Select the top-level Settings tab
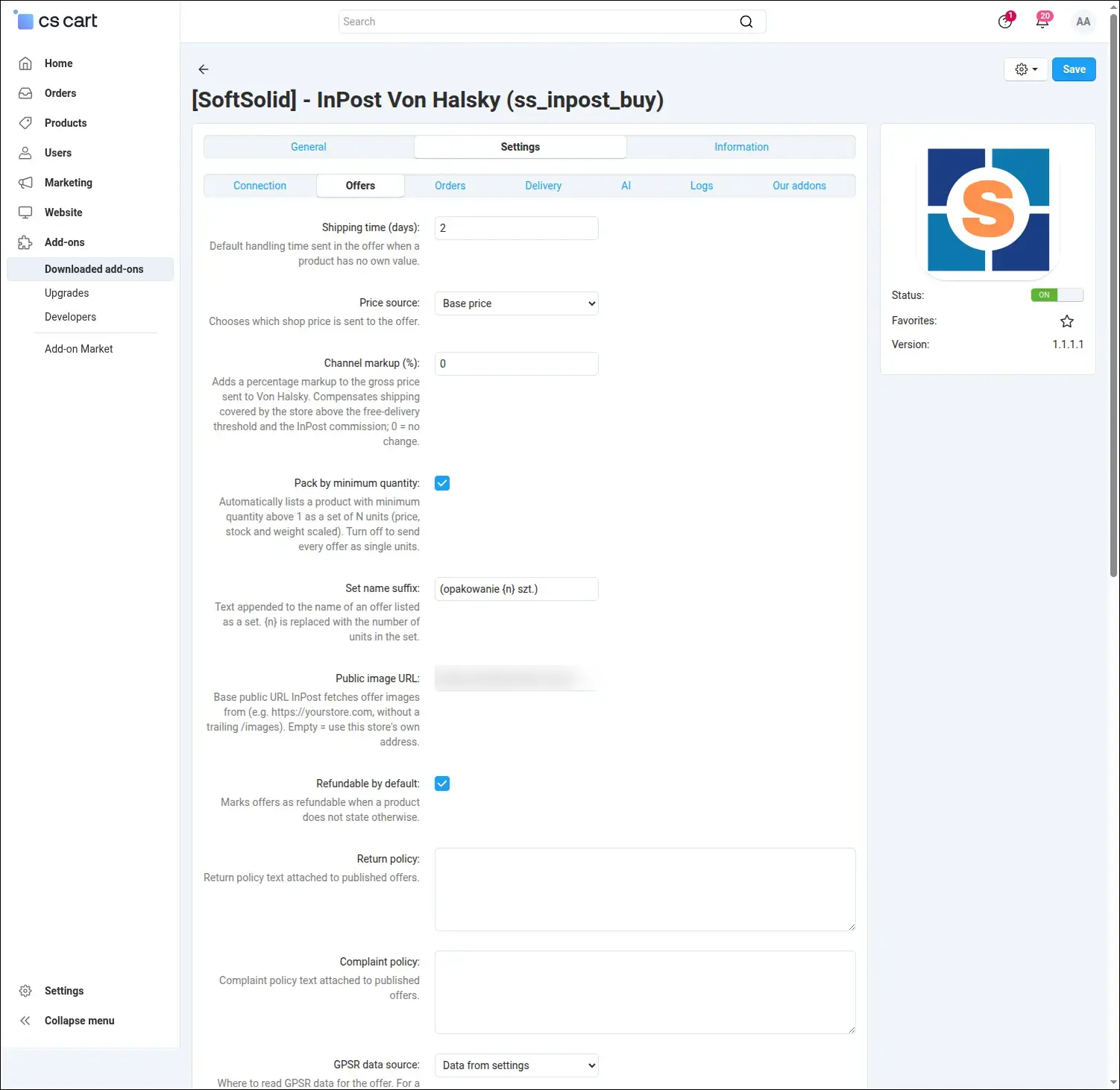Viewport: 1120px width, 1090px height. click(x=520, y=147)
